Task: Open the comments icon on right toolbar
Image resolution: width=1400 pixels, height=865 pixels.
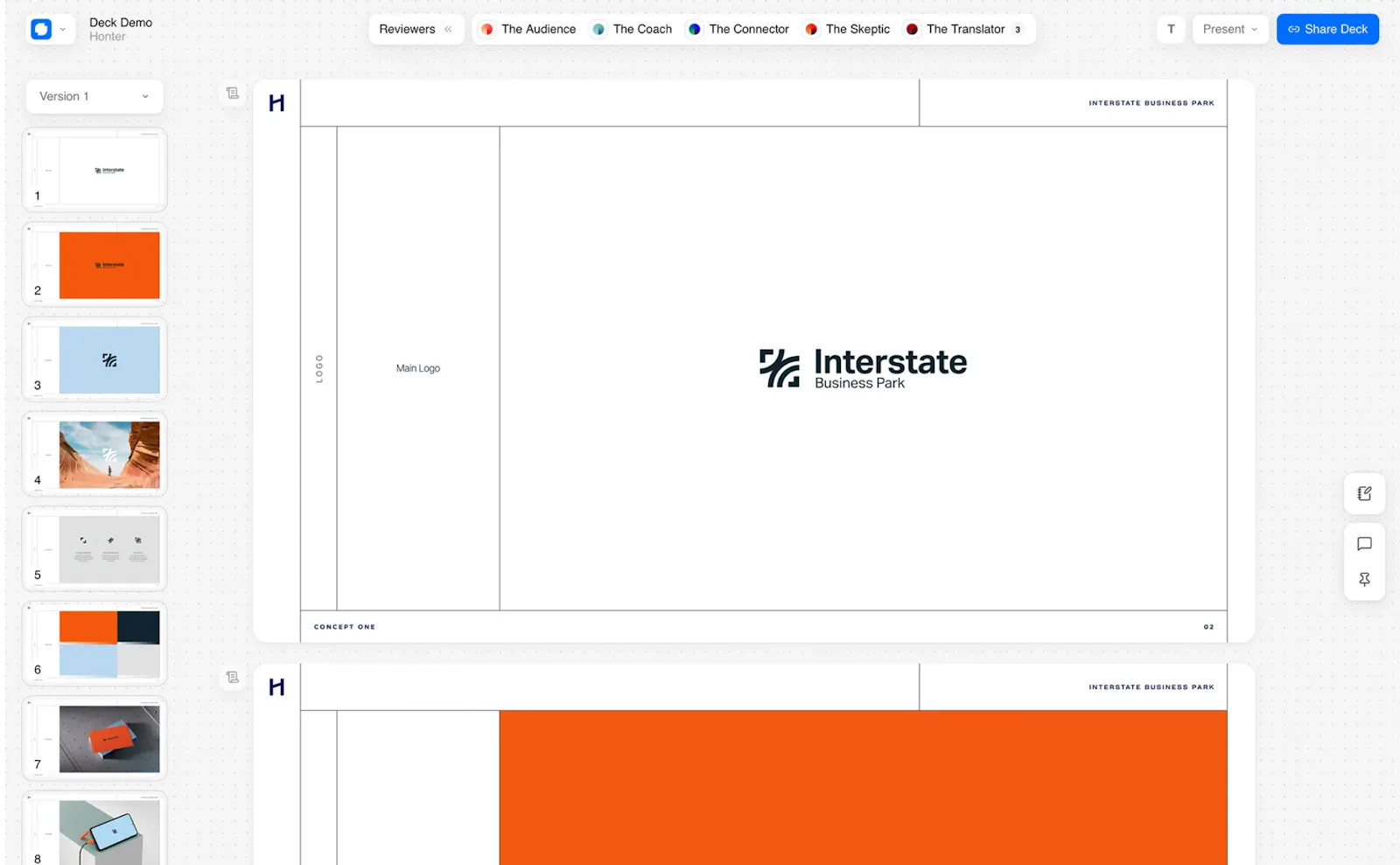Action: pyautogui.click(x=1364, y=544)
